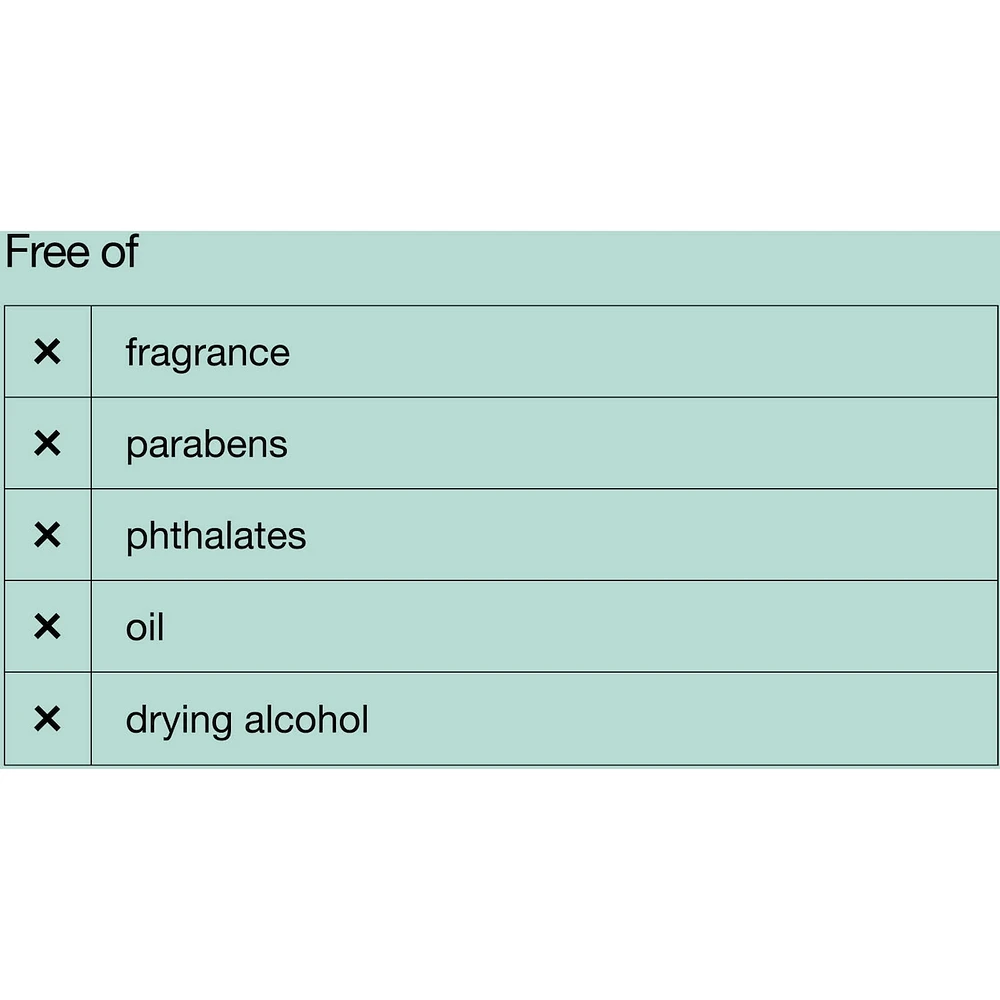Click the divider line between phthalates and oil
The width and height of the screenshot is (1000, 1000).
point(545,581)
